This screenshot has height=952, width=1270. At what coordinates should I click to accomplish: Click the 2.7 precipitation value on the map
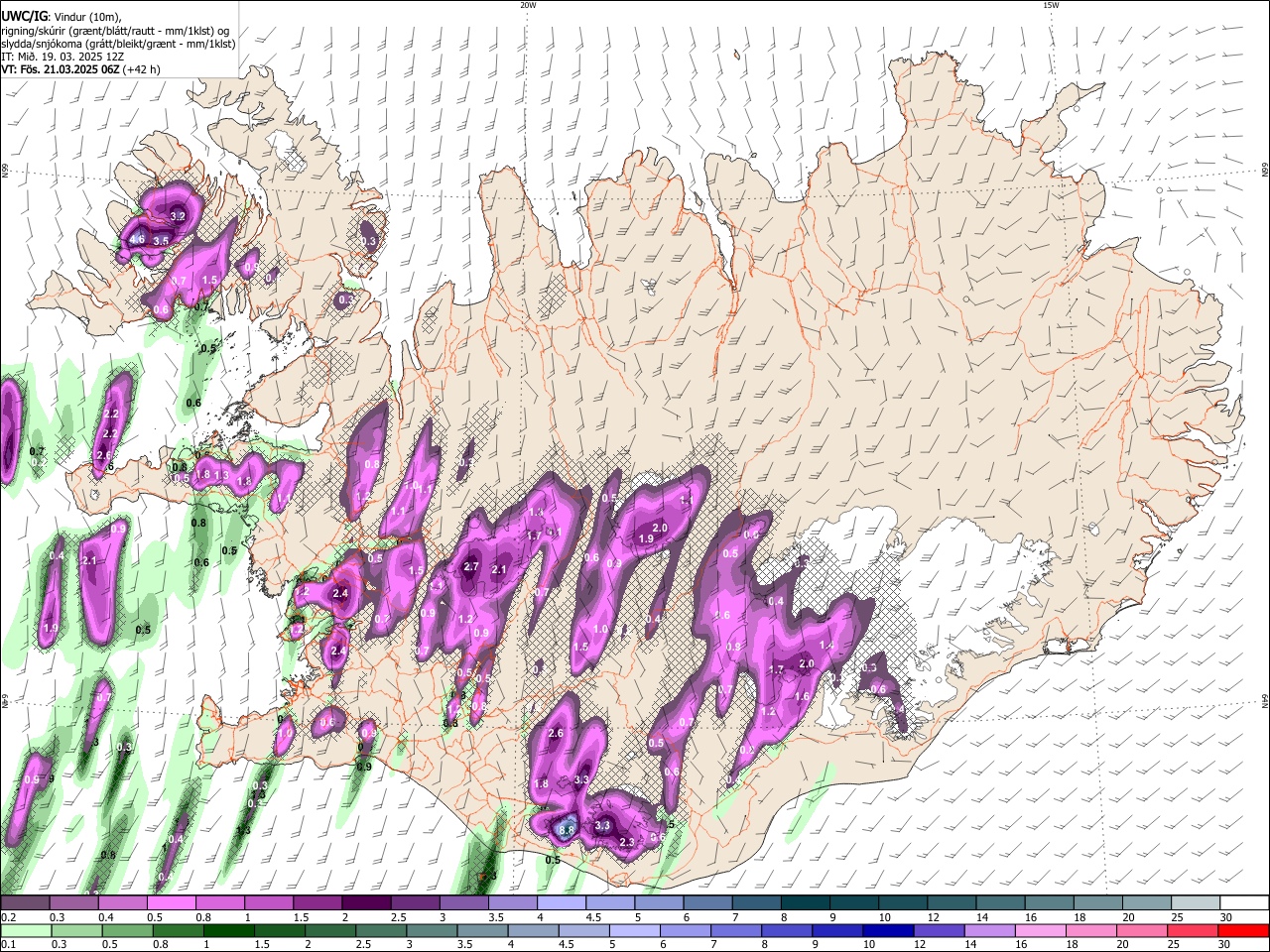pos(471,567)
